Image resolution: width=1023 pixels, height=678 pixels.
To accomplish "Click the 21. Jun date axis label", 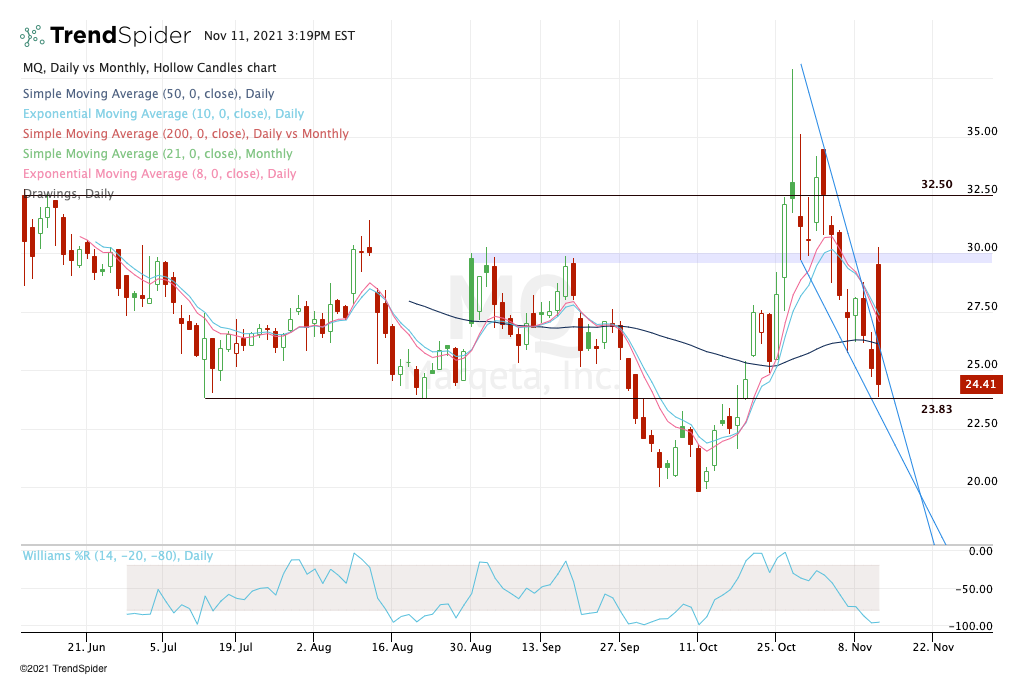I will [88, 648].
